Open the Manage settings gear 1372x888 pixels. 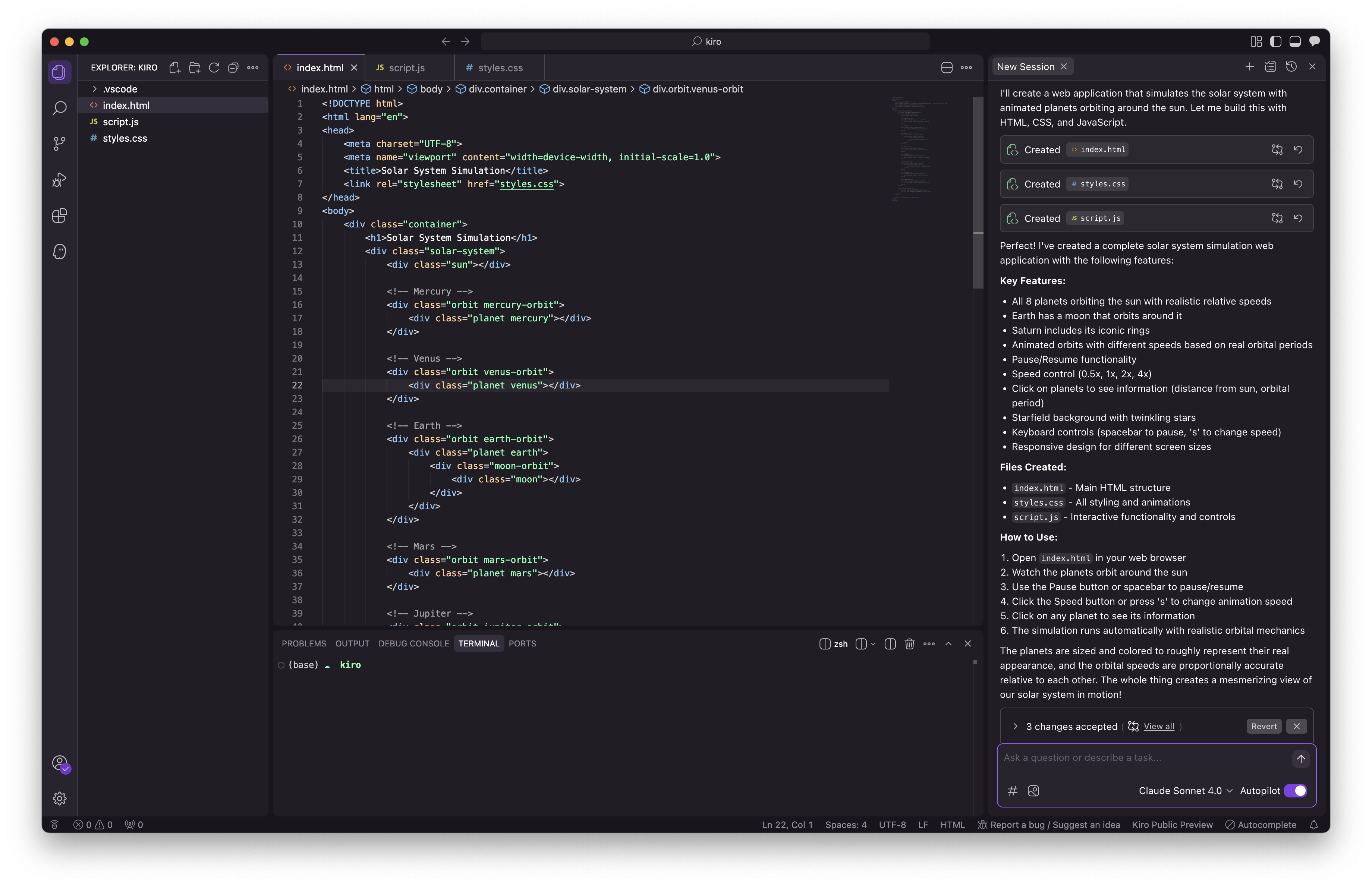(x=59, y=798)
